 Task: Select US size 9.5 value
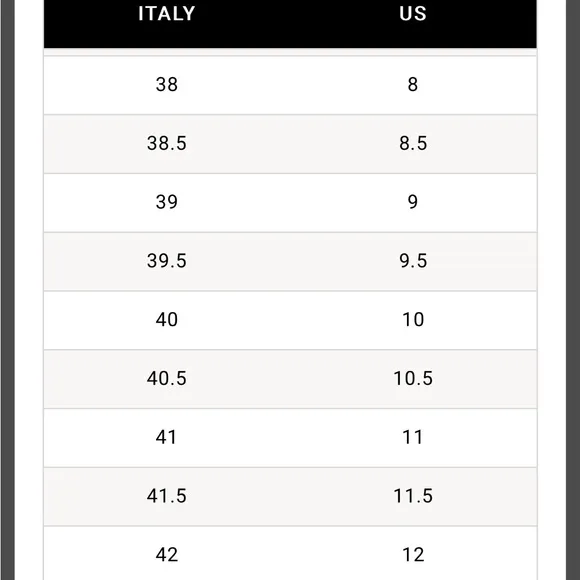413,261
